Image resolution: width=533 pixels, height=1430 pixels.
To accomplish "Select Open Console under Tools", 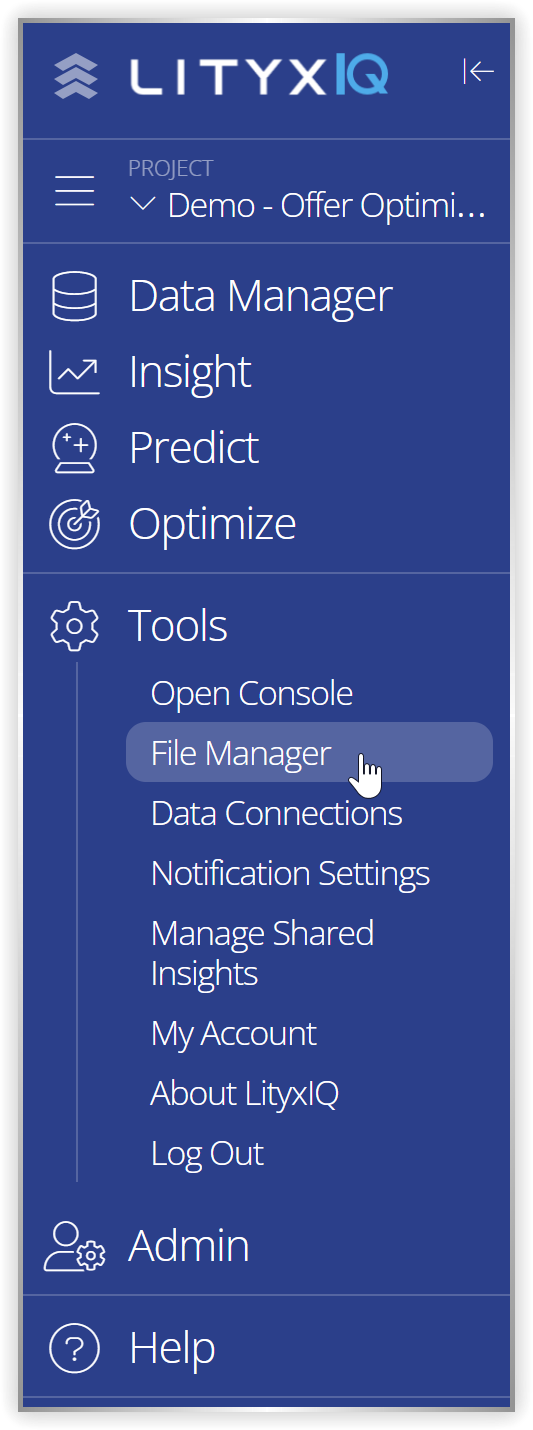I will point(252,694).
